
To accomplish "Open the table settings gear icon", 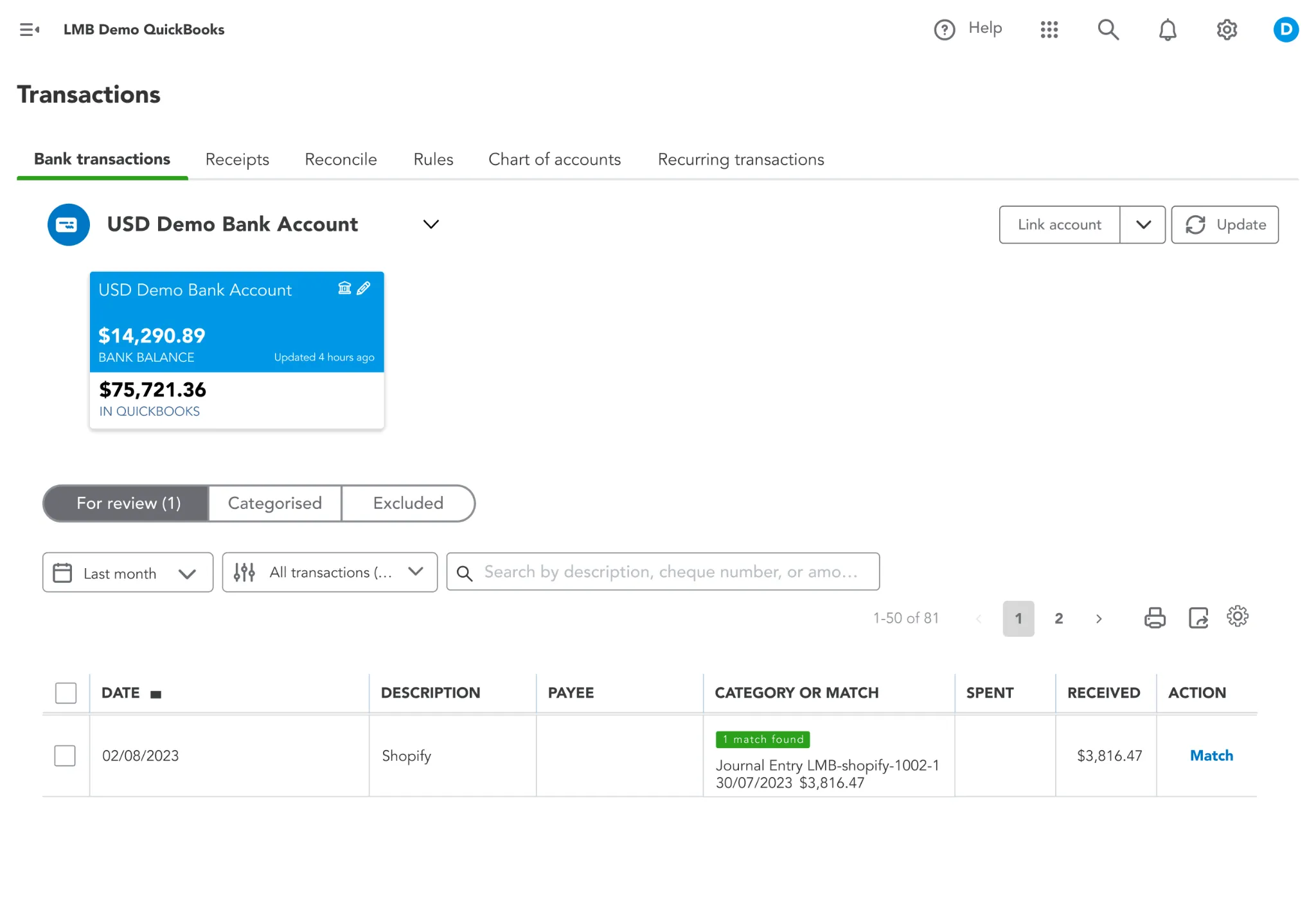I will point(1237,616).
